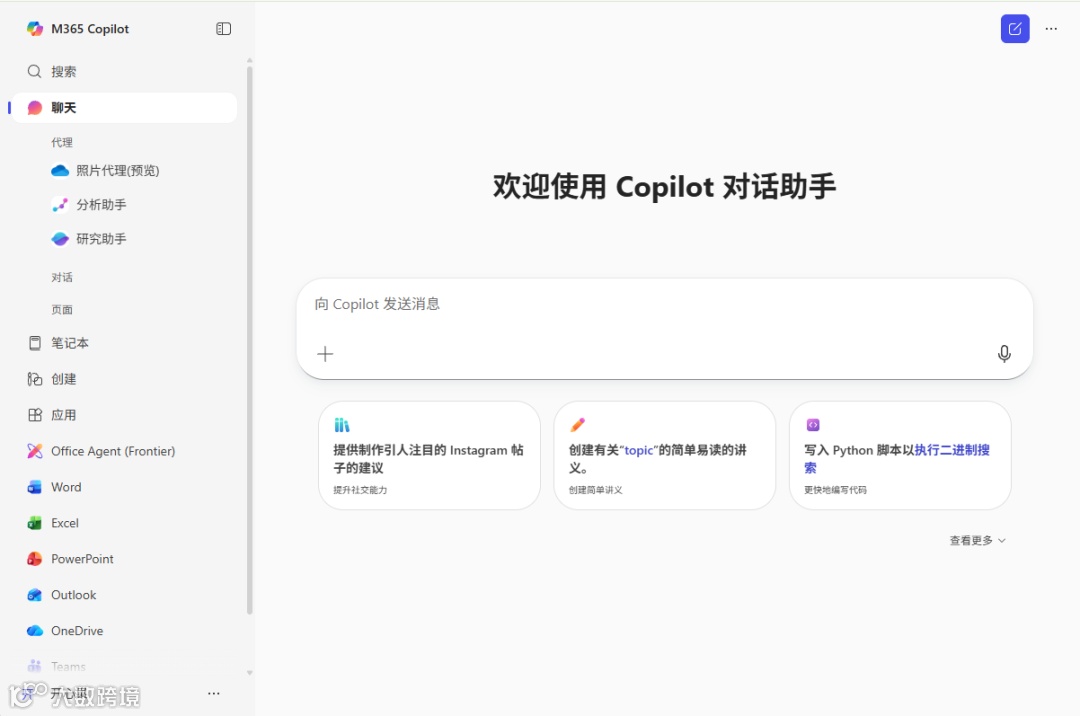
Task: Choose the 简单易读的讲义 prompt card
Action: (x=665, y=456)
